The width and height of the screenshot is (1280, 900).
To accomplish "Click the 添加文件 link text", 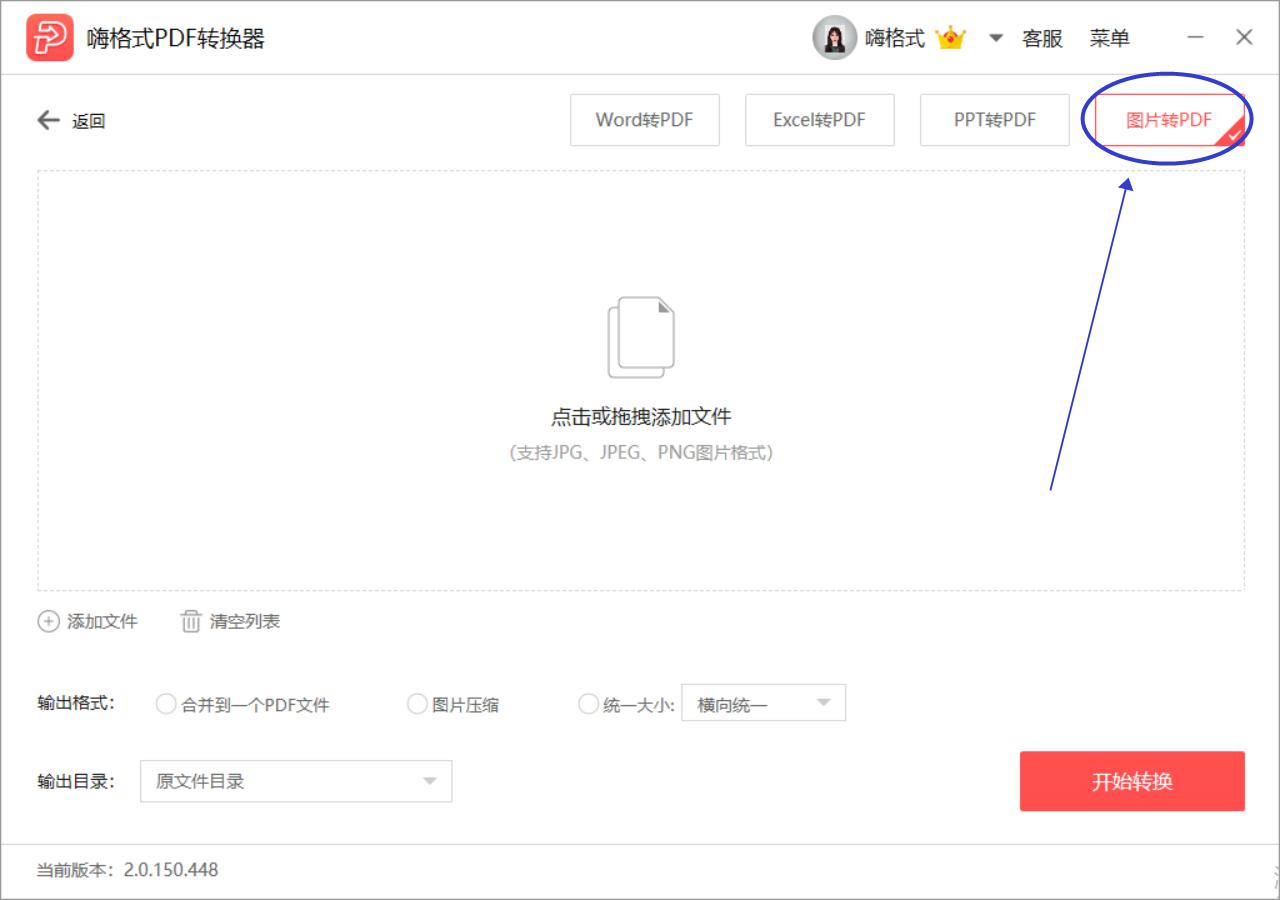I will tap(102, 621).
